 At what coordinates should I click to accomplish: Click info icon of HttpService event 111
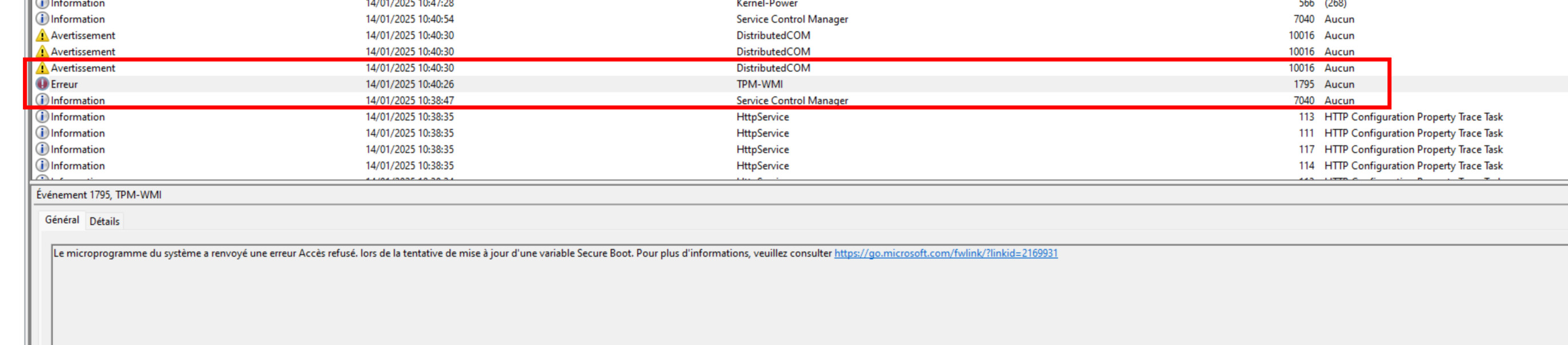42,133
